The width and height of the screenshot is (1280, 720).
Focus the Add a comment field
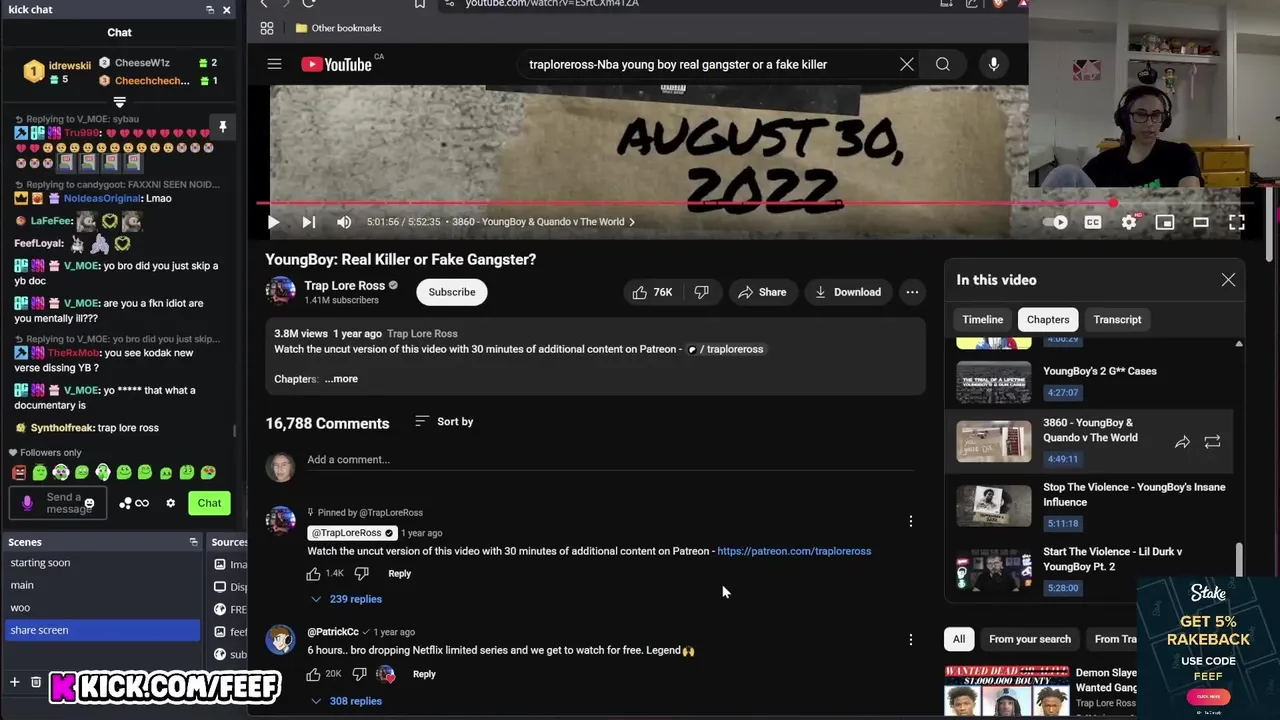click(610, 460)
